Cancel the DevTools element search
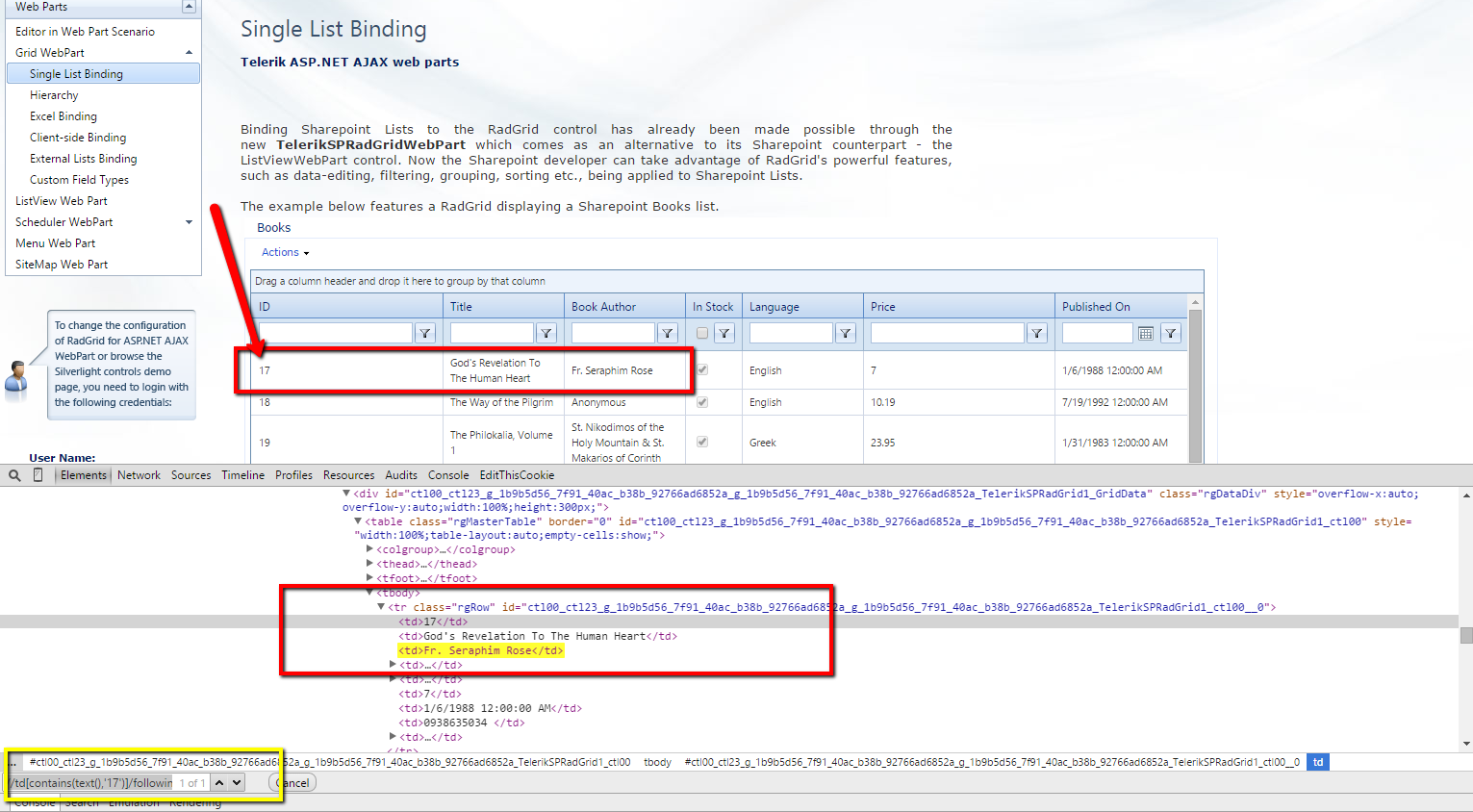1473x812 pixels. click(292, 783)
